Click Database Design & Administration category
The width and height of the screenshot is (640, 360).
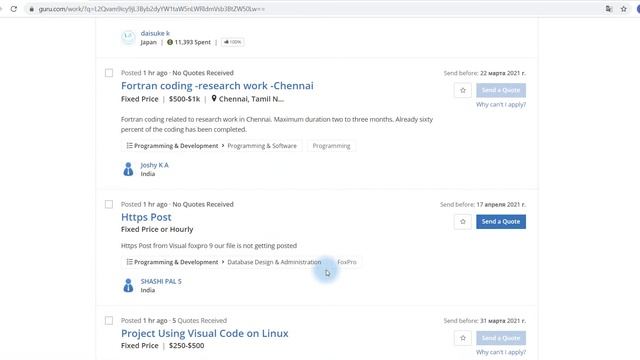click(274, 262)
